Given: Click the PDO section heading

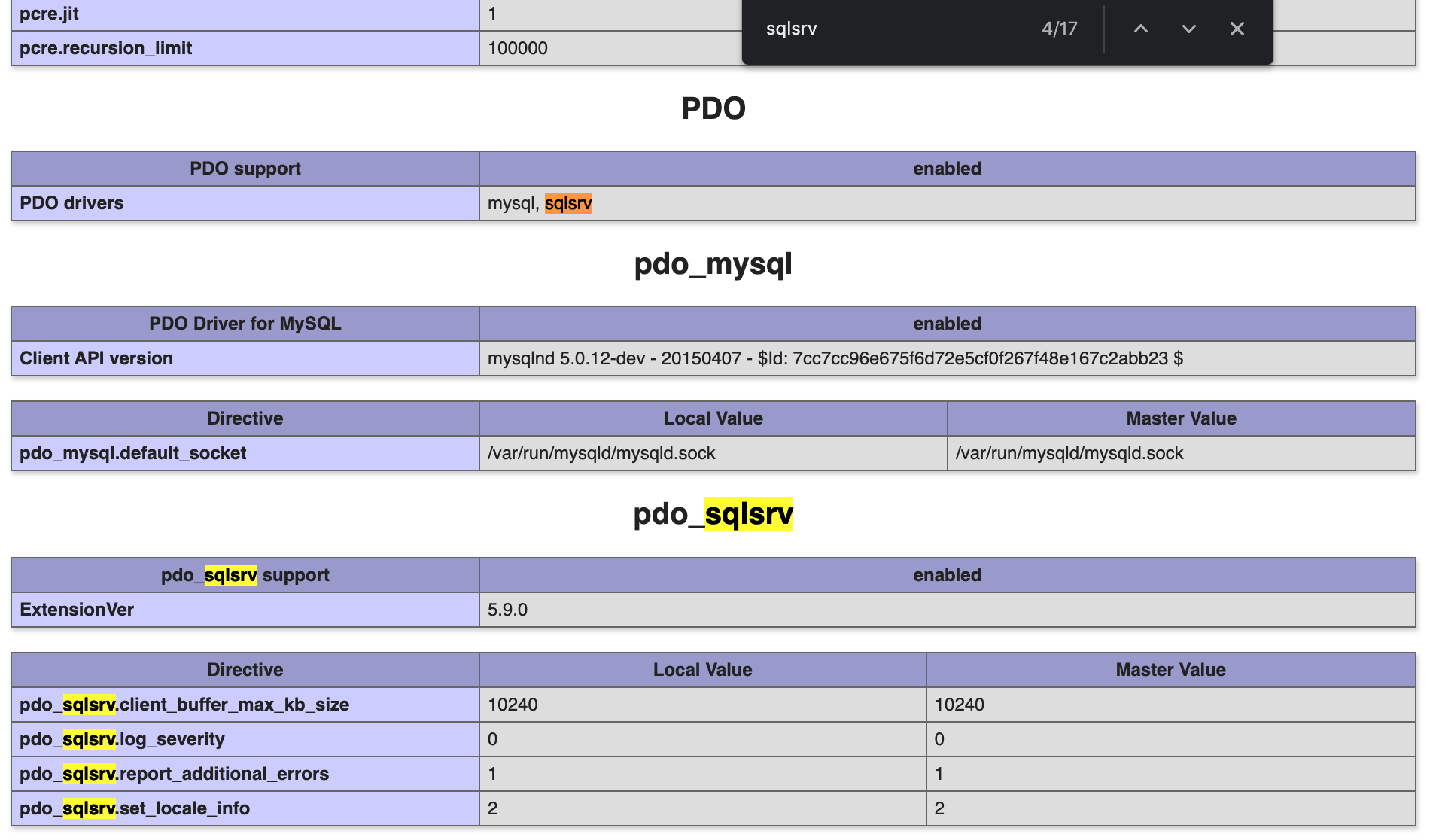Looking at the screenshot, I should [712, 108].
